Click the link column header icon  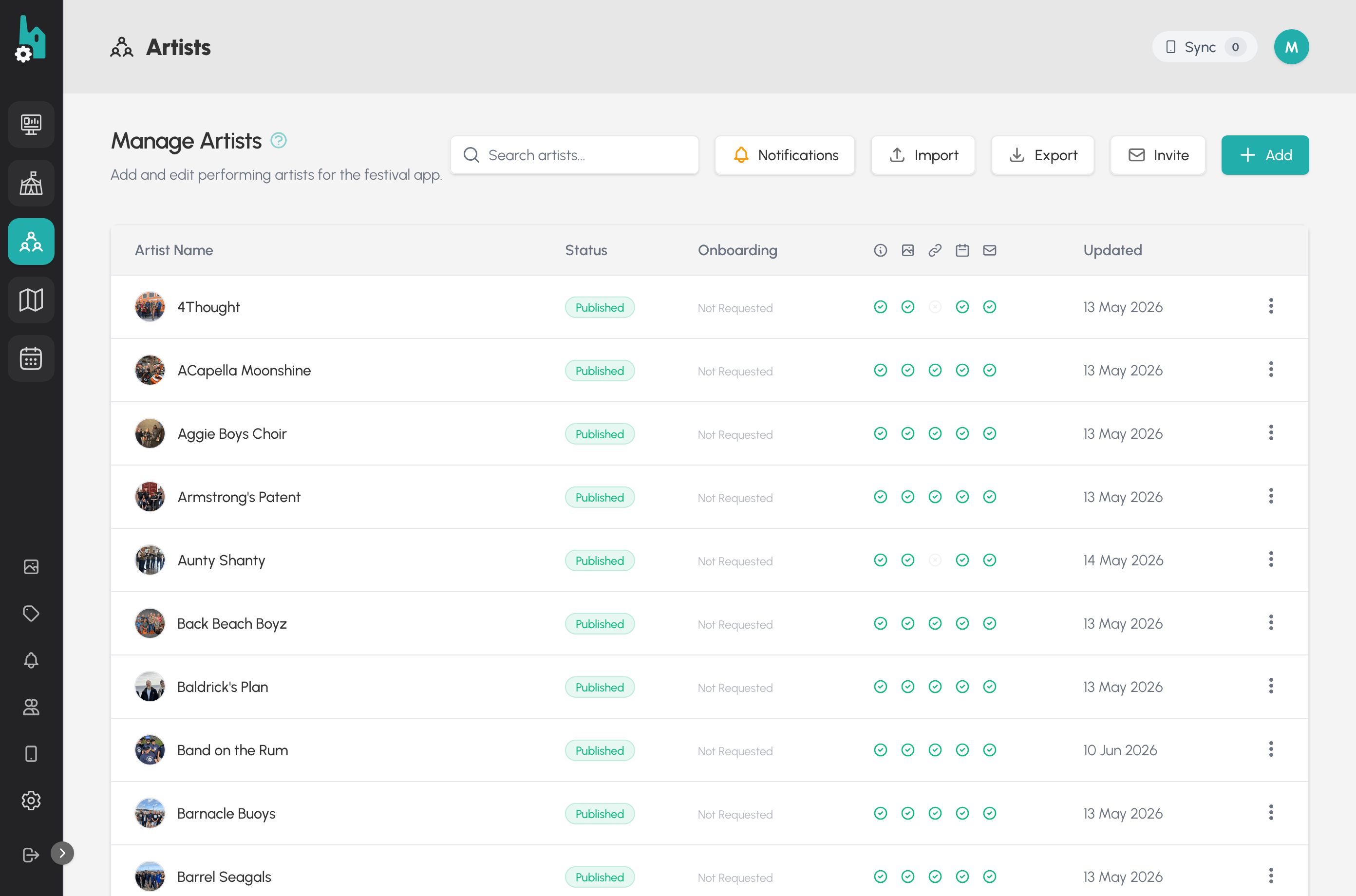(x=935, y=250)
